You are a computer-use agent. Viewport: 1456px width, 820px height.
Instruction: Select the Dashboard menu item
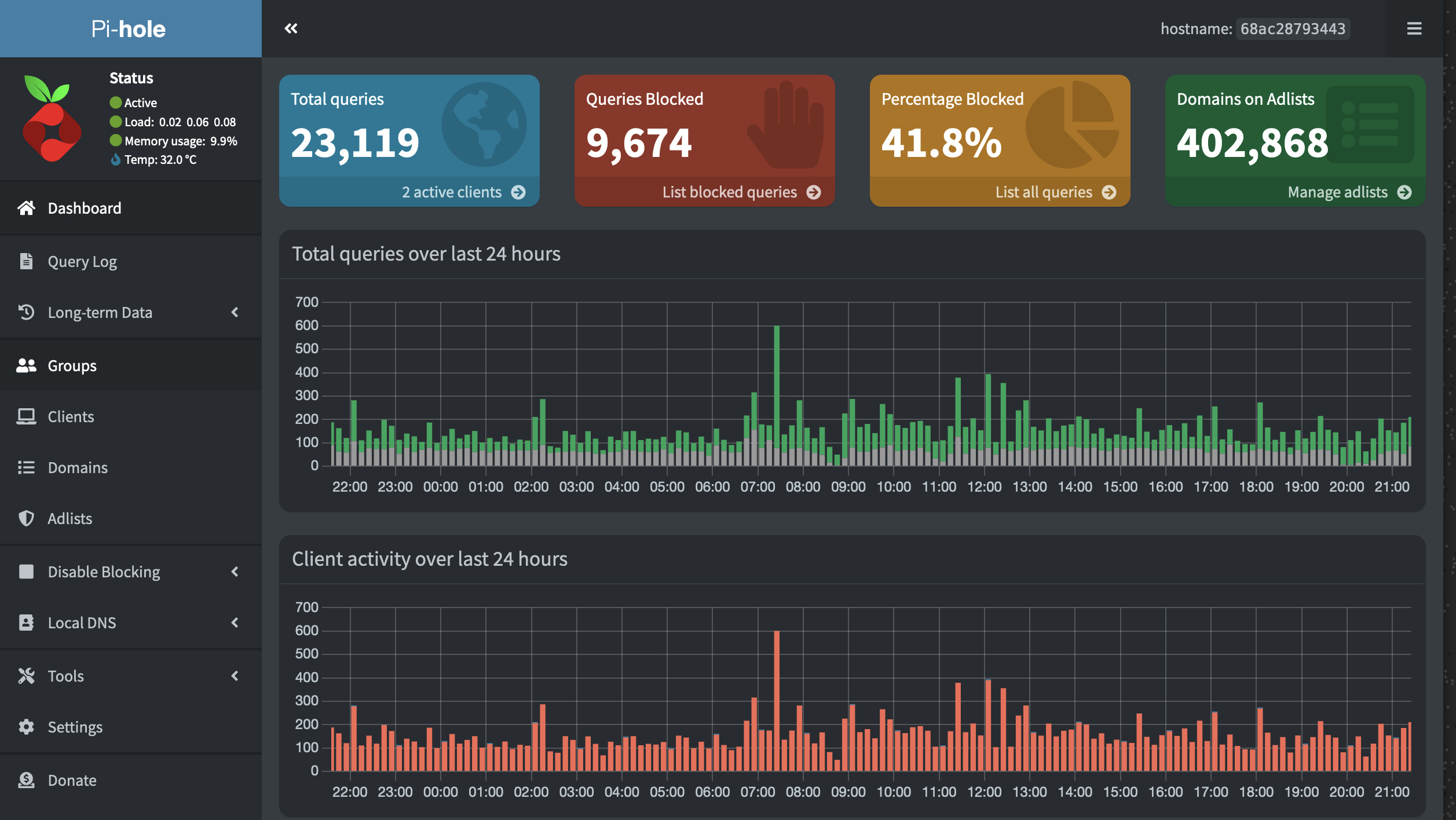click(84, 207)
